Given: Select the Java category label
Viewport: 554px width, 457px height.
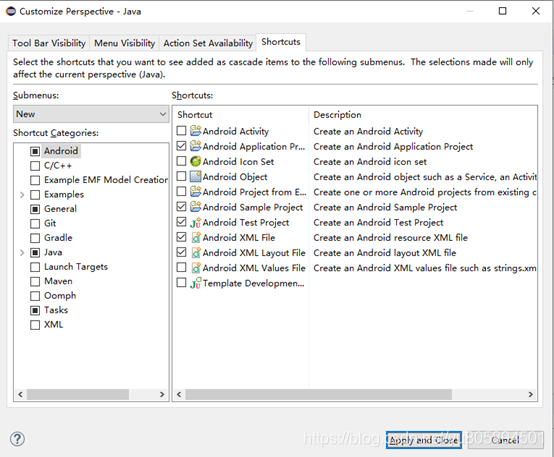Looking at the screenshot, I should pos(53,252).
